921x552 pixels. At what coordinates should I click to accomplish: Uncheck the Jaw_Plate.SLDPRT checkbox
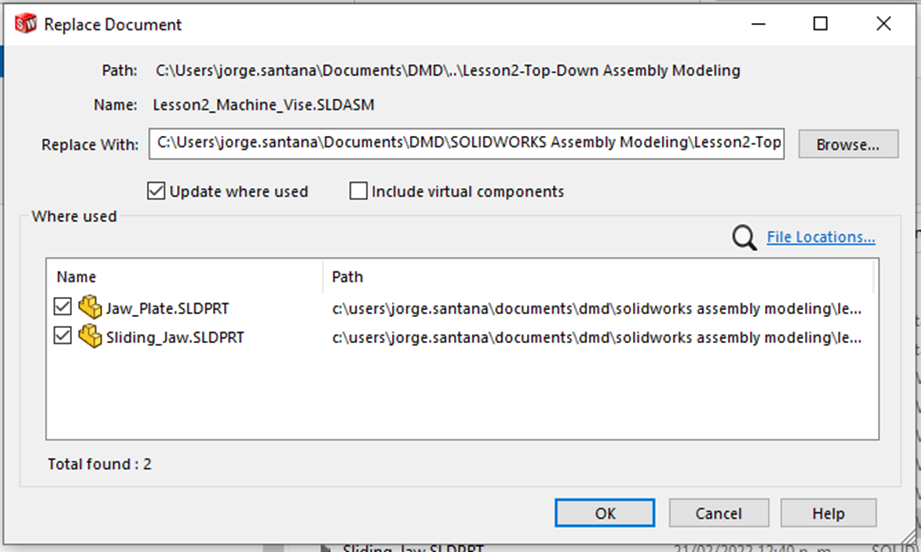pos(62,307)
